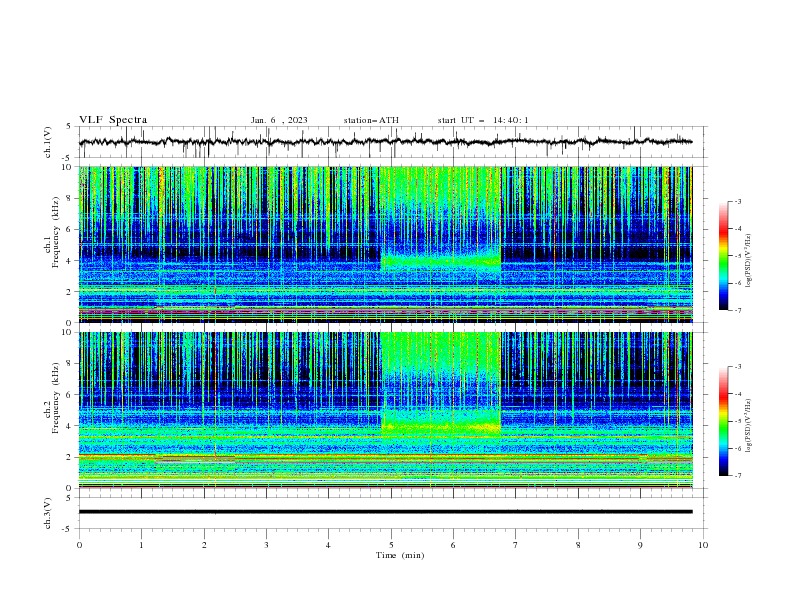Click the '-7' label on the lower colorbar
Viewport: 792px width, 612px height.
coord(737,475)
